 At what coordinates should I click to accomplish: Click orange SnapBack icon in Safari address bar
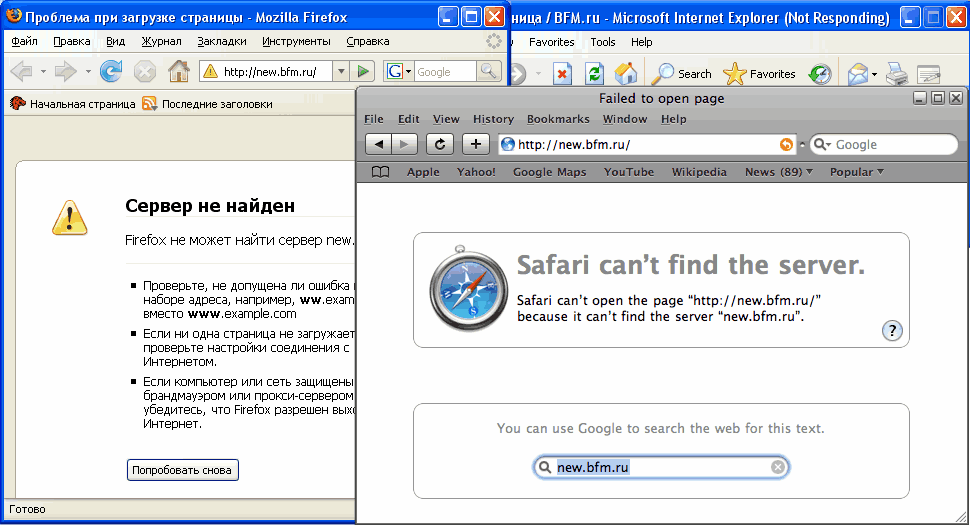786,144
